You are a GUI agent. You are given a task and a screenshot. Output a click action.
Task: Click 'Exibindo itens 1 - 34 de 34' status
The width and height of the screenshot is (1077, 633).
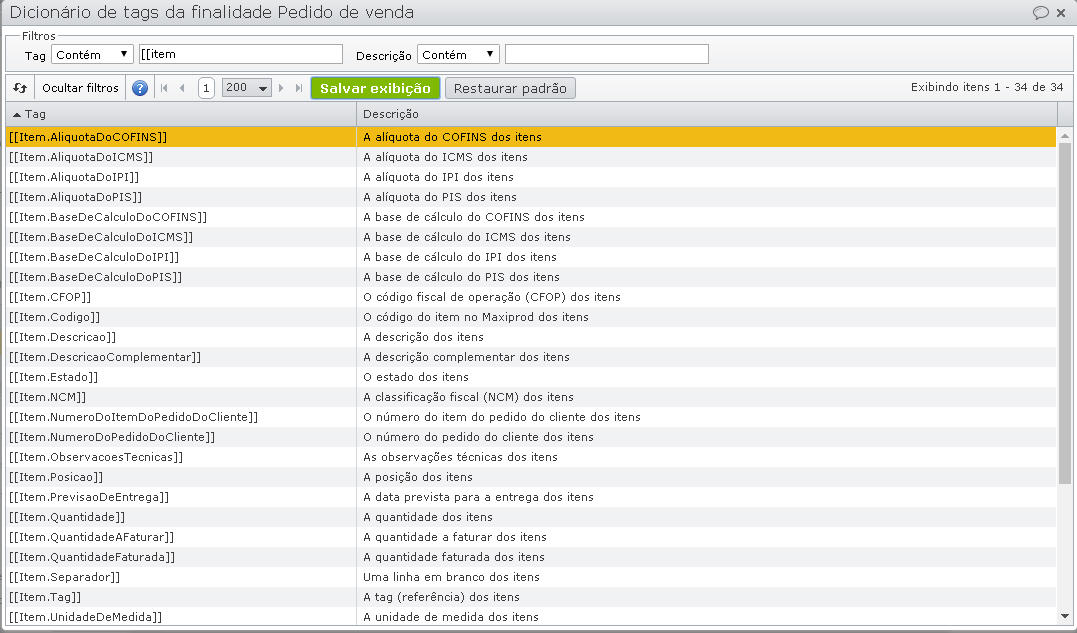(987, 87)
